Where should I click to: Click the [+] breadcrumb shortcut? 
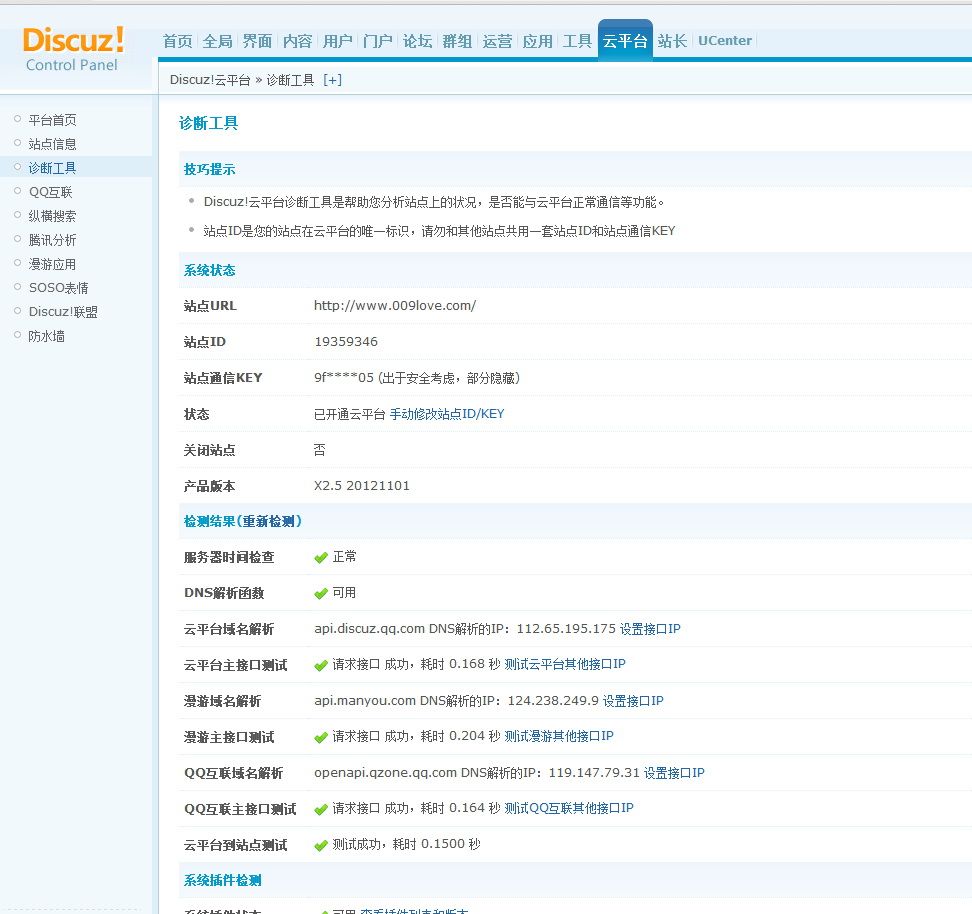332,80
